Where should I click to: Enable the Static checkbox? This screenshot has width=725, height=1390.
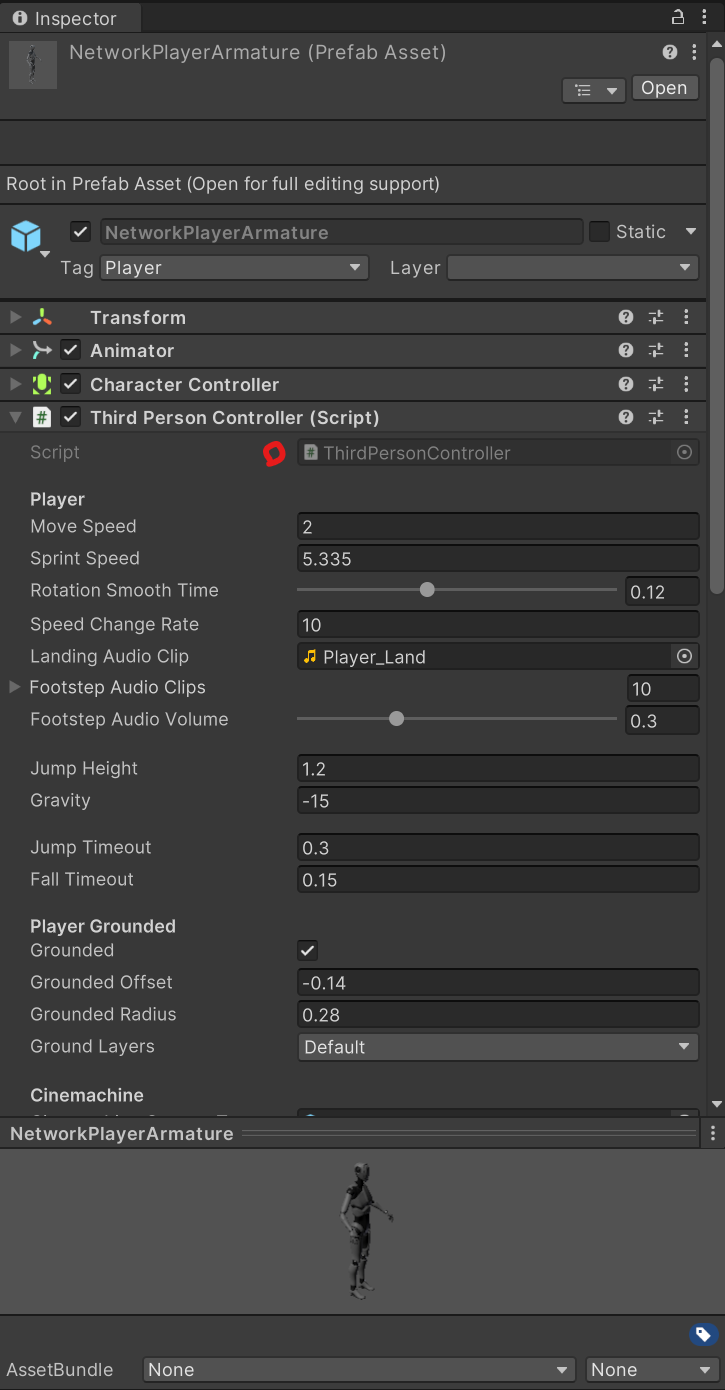coord(599,232)
